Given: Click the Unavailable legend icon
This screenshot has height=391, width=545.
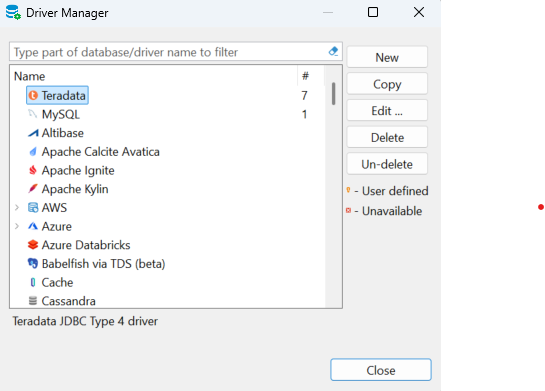Looking at the screenshot, I should coord(349,210).
